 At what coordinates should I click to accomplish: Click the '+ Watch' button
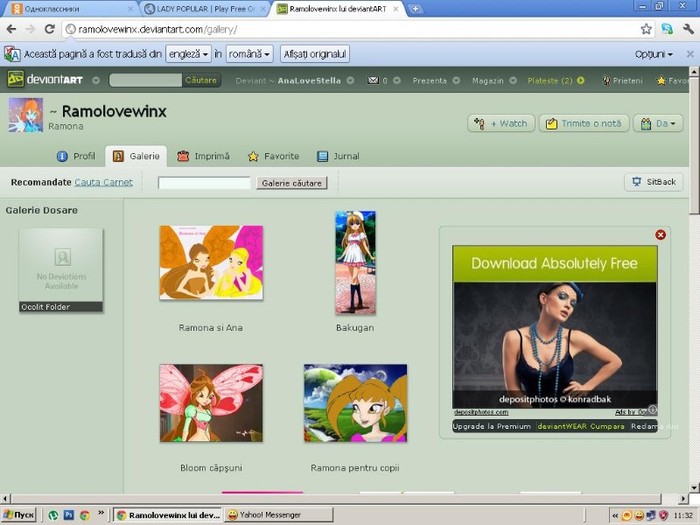coord(501,123)
